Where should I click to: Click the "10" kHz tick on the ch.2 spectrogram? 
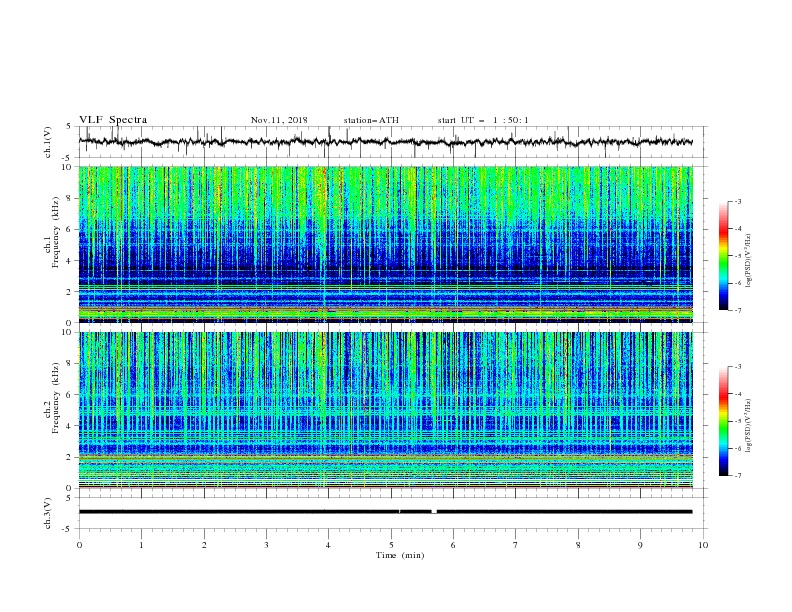click(67, 332)
